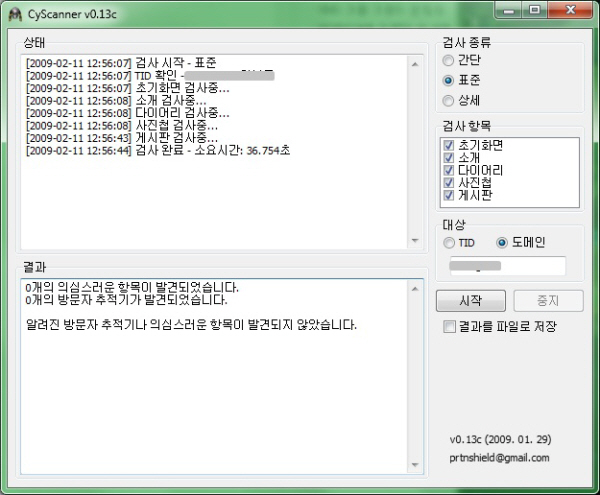Close the CyScanner window
Viewport: 600px width, 495px height.
pyautogui.click(x=570, y=10)
